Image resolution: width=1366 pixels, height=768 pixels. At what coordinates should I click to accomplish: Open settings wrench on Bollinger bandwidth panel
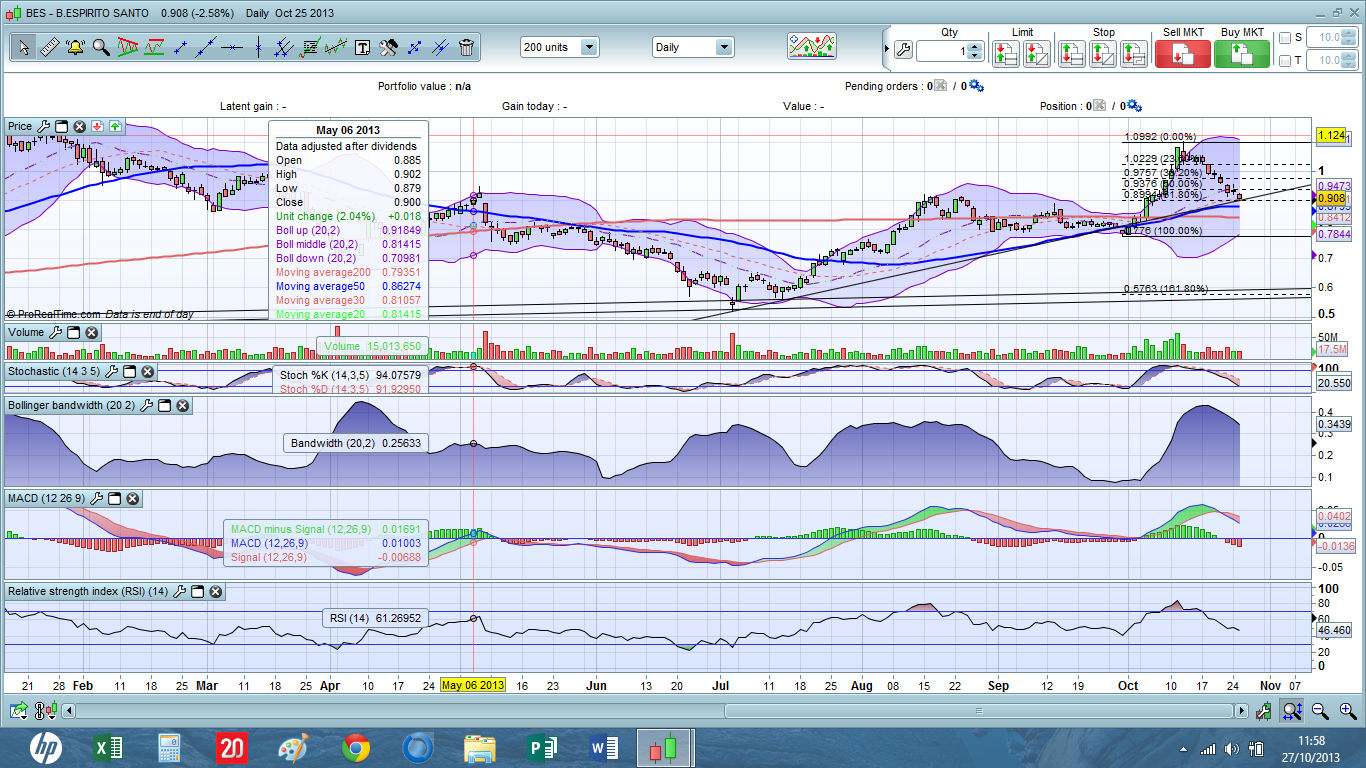point(146,405)
